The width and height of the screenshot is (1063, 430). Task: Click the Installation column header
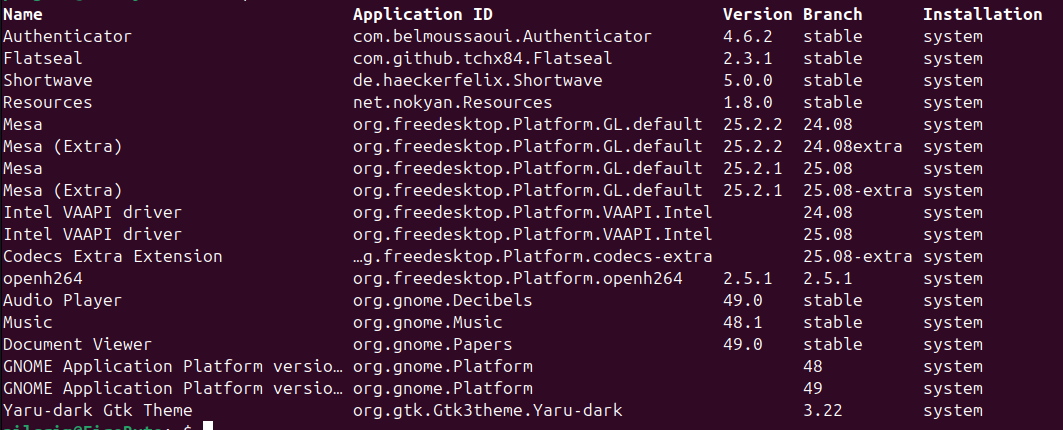(x=982, y=15)
